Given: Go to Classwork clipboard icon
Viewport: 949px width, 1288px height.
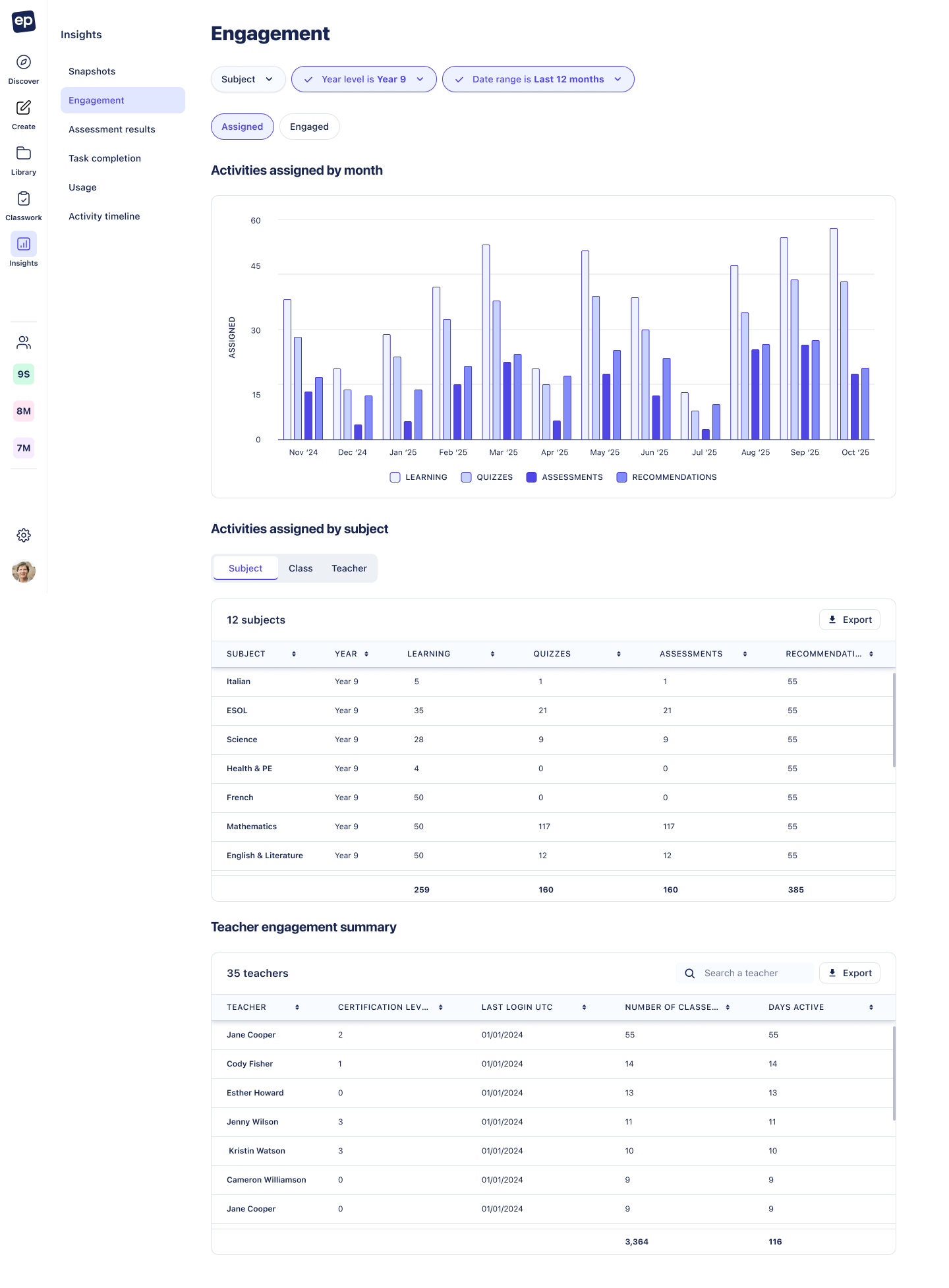Looking at the screenshot, I should pos(24,198).
